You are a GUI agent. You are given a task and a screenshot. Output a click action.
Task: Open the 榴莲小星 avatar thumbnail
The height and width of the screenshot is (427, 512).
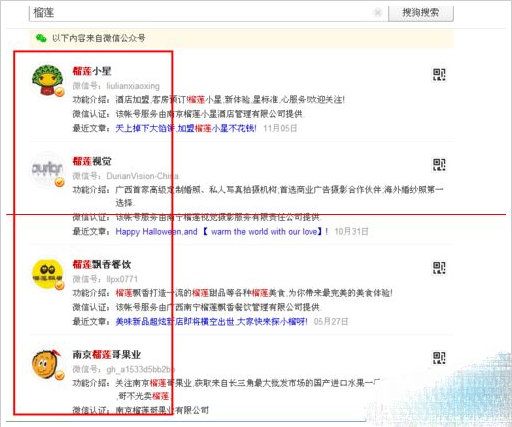tap(48, 81)
